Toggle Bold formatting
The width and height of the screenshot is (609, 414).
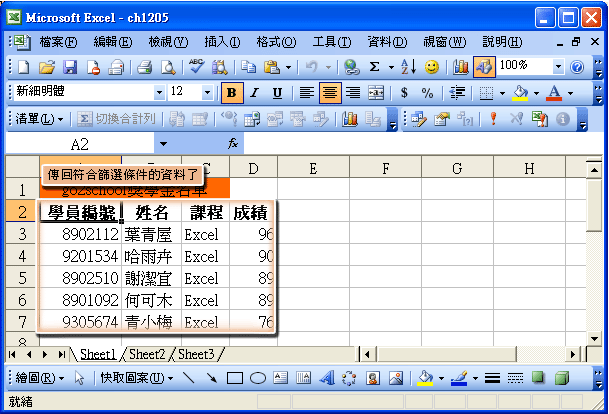233,92
